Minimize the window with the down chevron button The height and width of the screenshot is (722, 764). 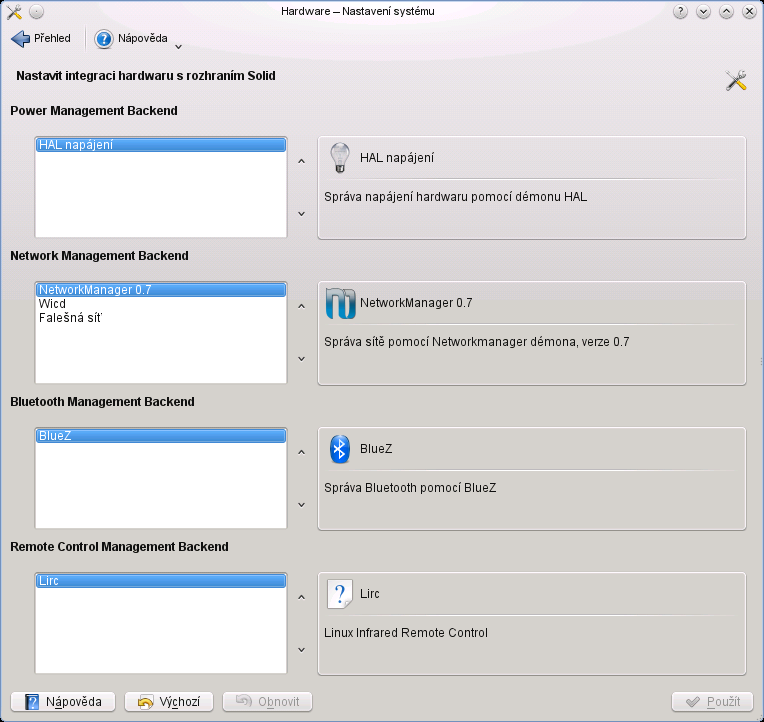[703, 11]
